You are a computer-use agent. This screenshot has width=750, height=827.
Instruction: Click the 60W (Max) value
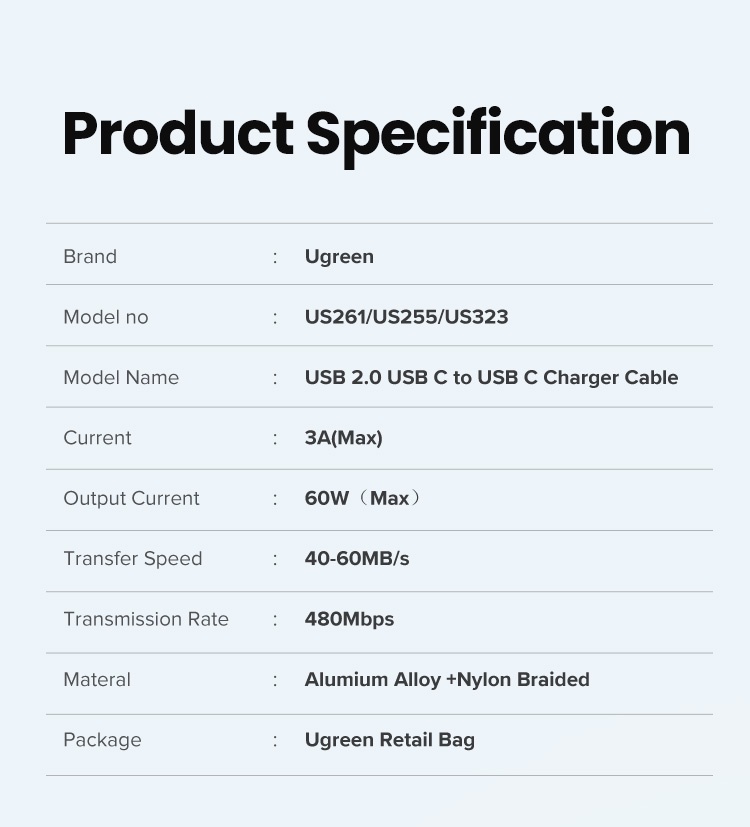tap(363, 499)
